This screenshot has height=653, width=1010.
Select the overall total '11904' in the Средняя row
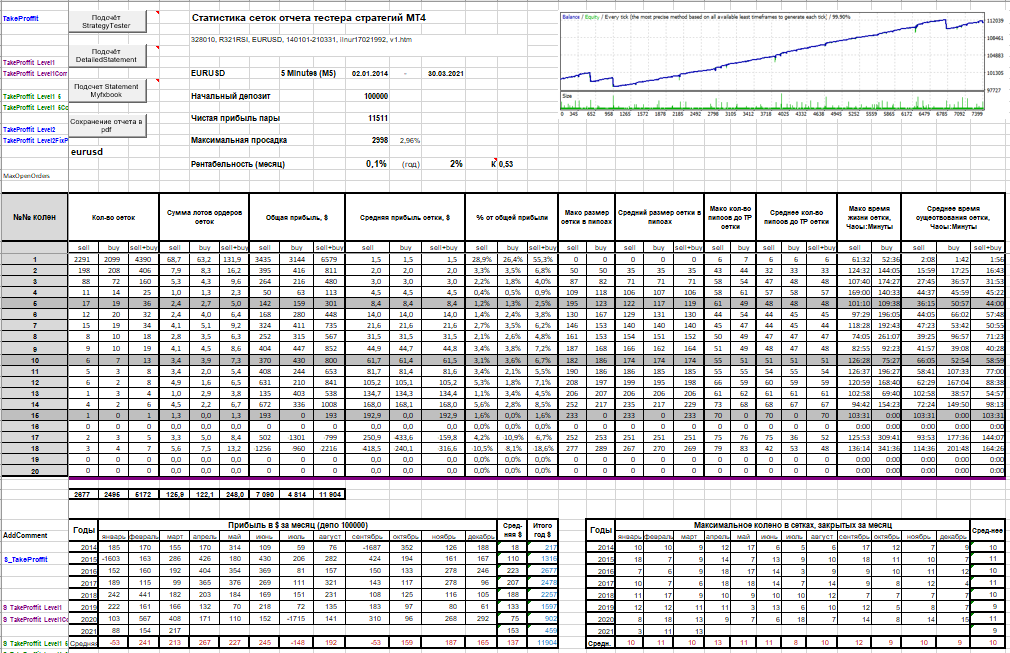pos(543,643)
